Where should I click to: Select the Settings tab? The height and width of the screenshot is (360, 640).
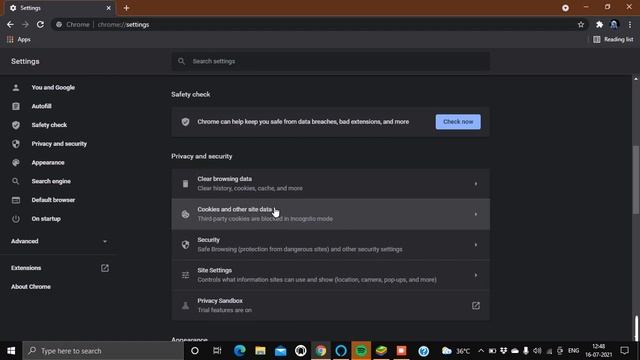[60, 8]
